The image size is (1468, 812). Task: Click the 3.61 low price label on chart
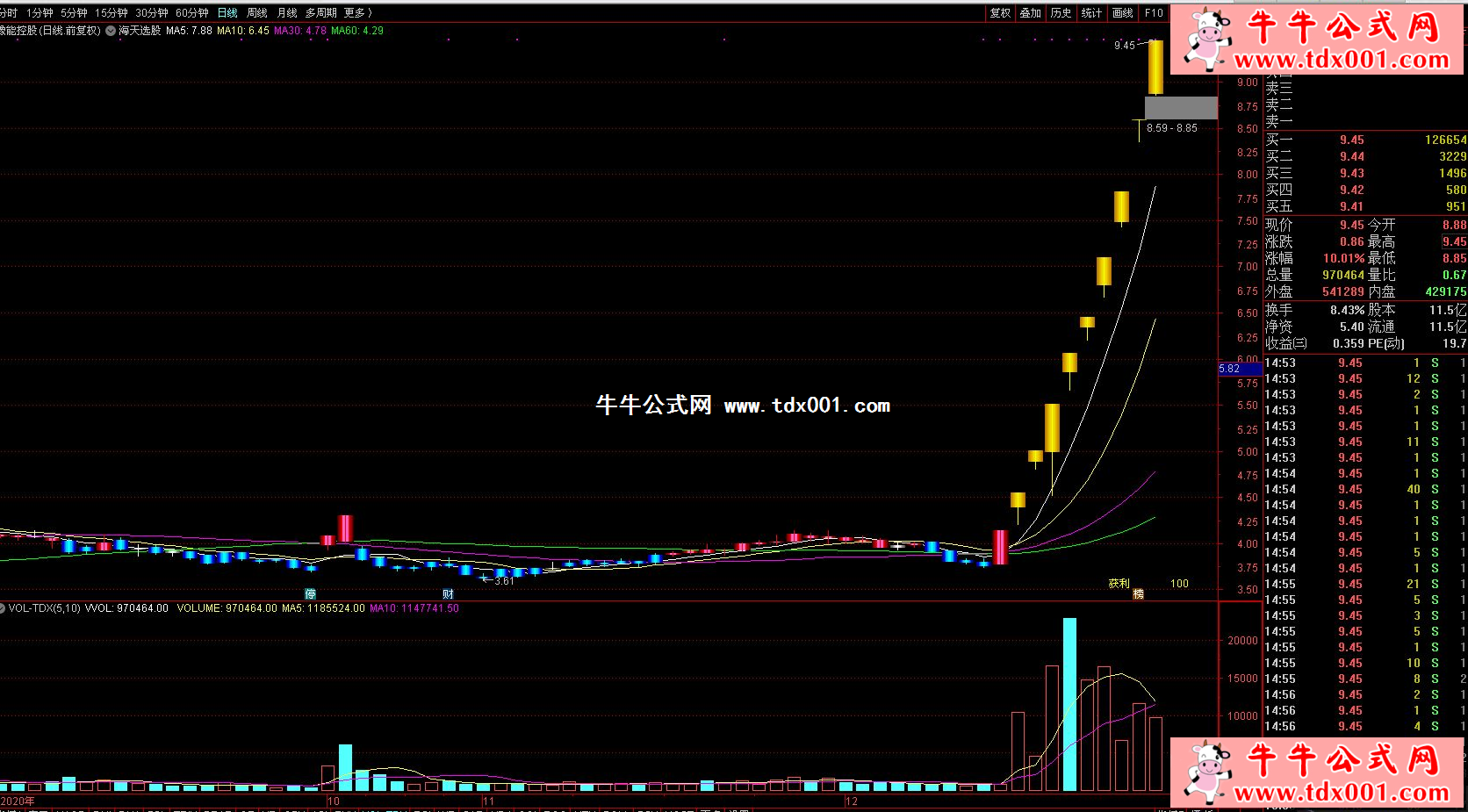coord(504,581)
